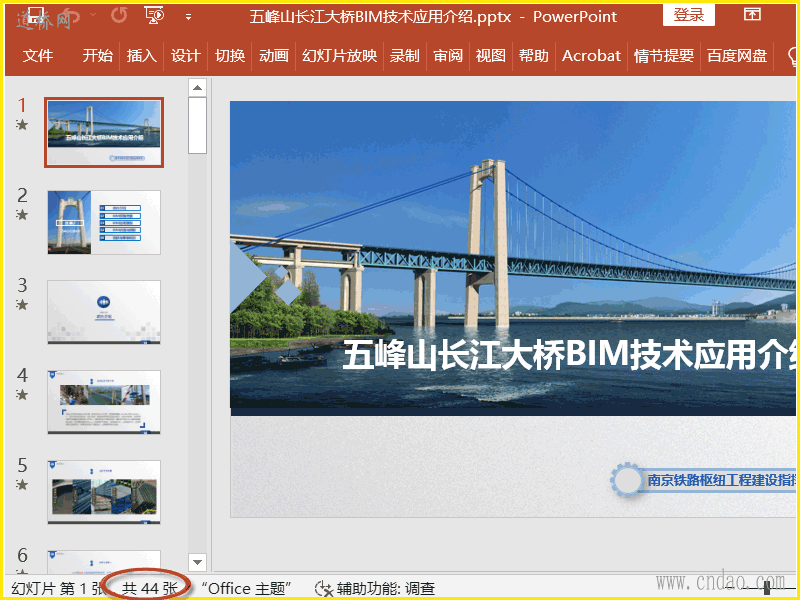Click the thumbnail pane scroll-up arrow
This screenshot has width=800, height=600.
(x=197, y=88)
